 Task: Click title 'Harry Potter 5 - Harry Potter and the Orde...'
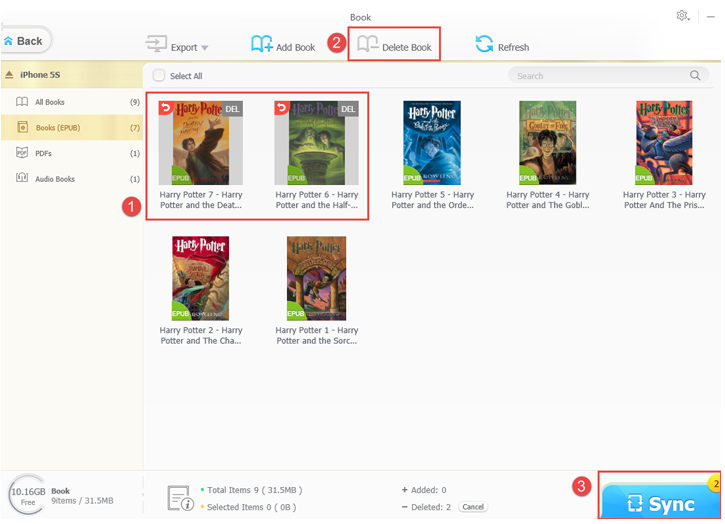(x=432, y=200)
